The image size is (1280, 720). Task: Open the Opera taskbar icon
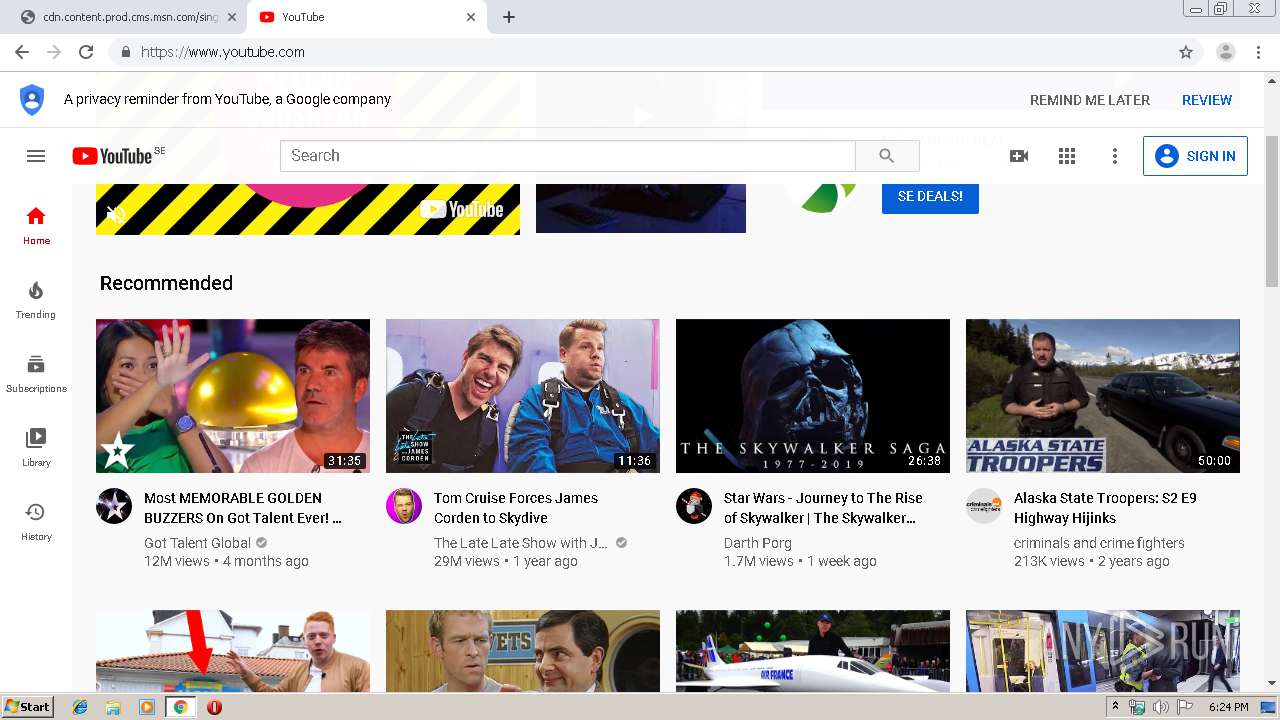click(x=214, y=707)
